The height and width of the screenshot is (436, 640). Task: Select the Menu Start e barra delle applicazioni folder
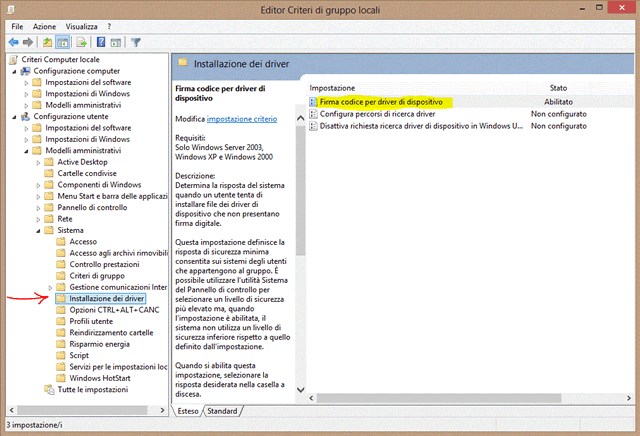112,196
